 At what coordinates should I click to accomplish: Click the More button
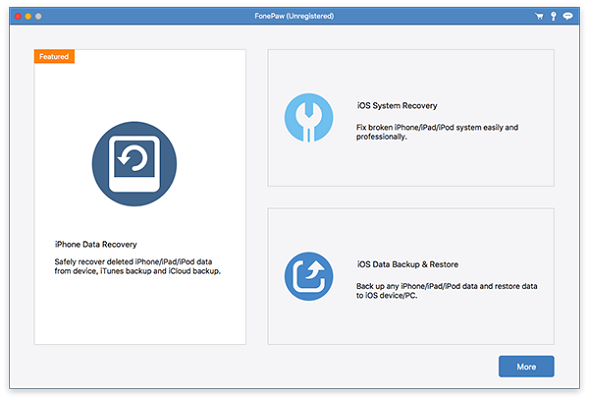click(x=526, y=367)
